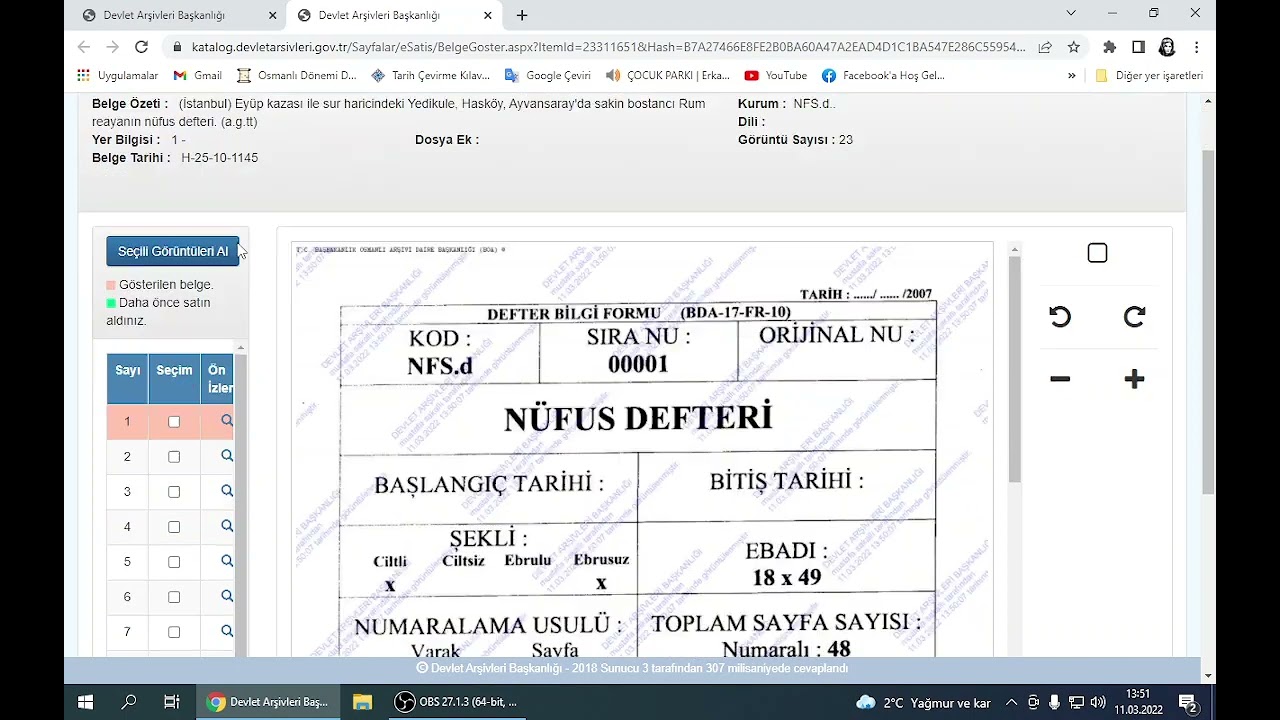Switch to first Devlet Arşivleri tab
The height and width of the screenshot is (720, 1280).
pos(166,15)
